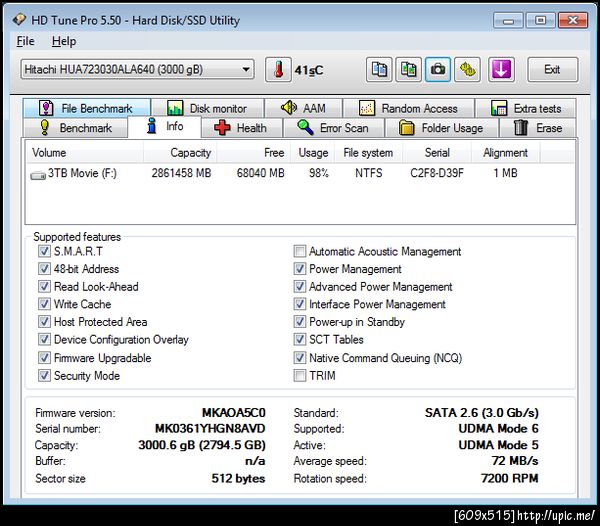This screenshot has height=526, width=600.
Task: Click the File system column header
Action: (x=368, y=152)
